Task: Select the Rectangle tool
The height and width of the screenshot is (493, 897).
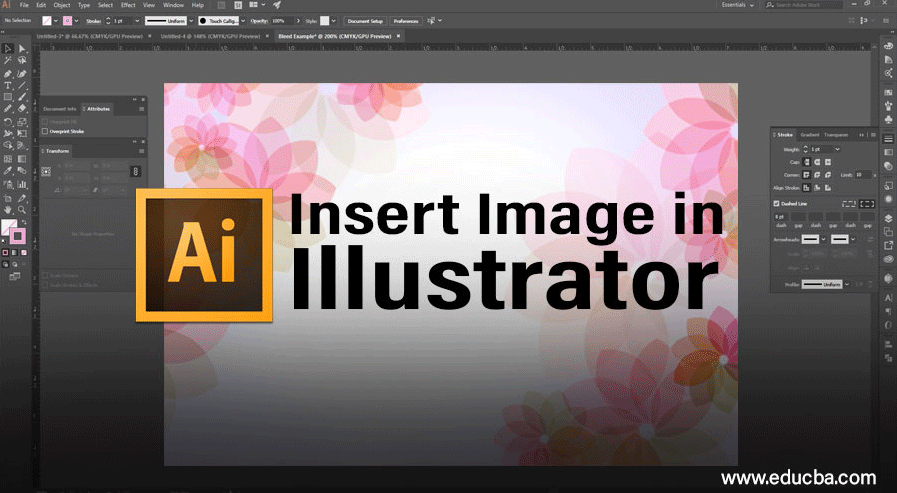Action: pos(8,97)
